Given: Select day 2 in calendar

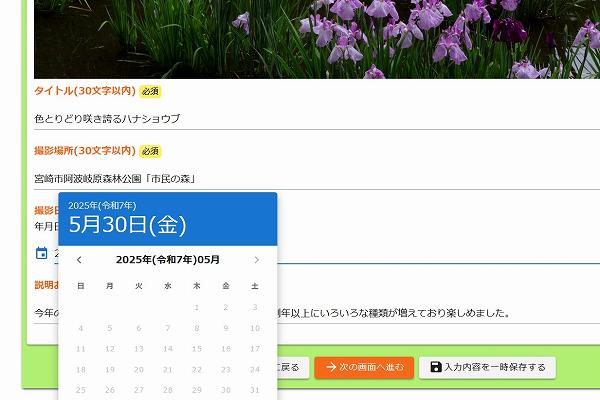Looking at the screenshot, I should click(x=226, y=307).
